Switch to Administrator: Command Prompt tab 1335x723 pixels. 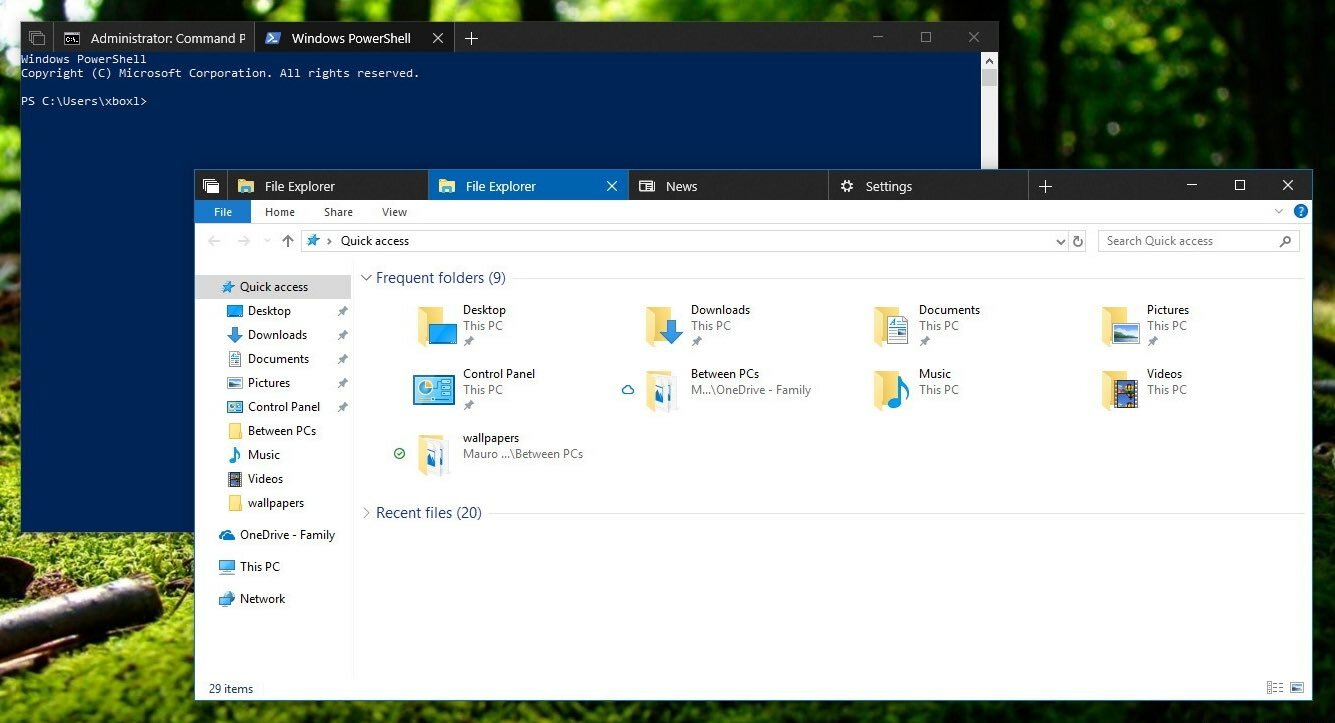click(154, 38)
